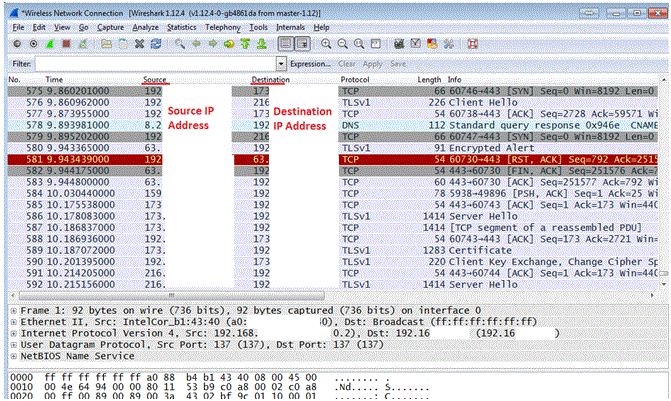Jump to the first packet
671x401 pixels.
[x=245, y=44]
